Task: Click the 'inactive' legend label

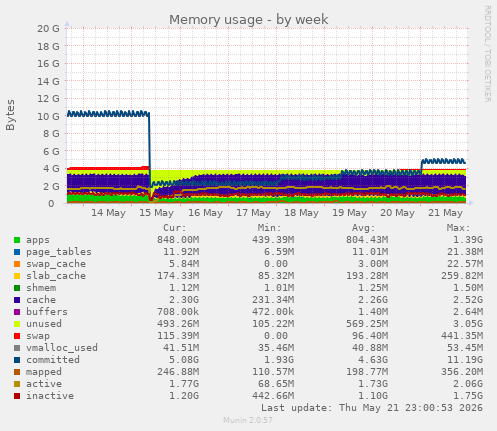Action: click(x=50, y=396)
